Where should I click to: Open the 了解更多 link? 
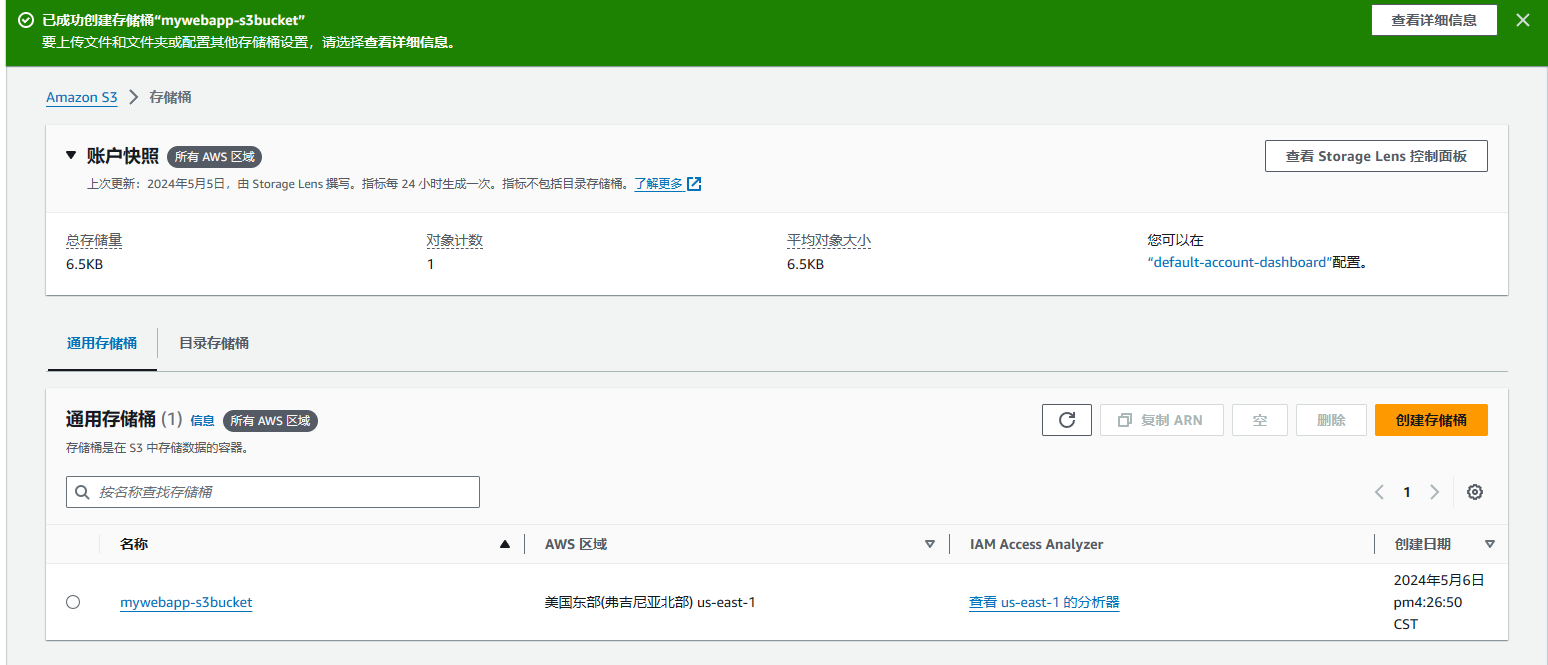pyautogui.click(x=659, y=184)
